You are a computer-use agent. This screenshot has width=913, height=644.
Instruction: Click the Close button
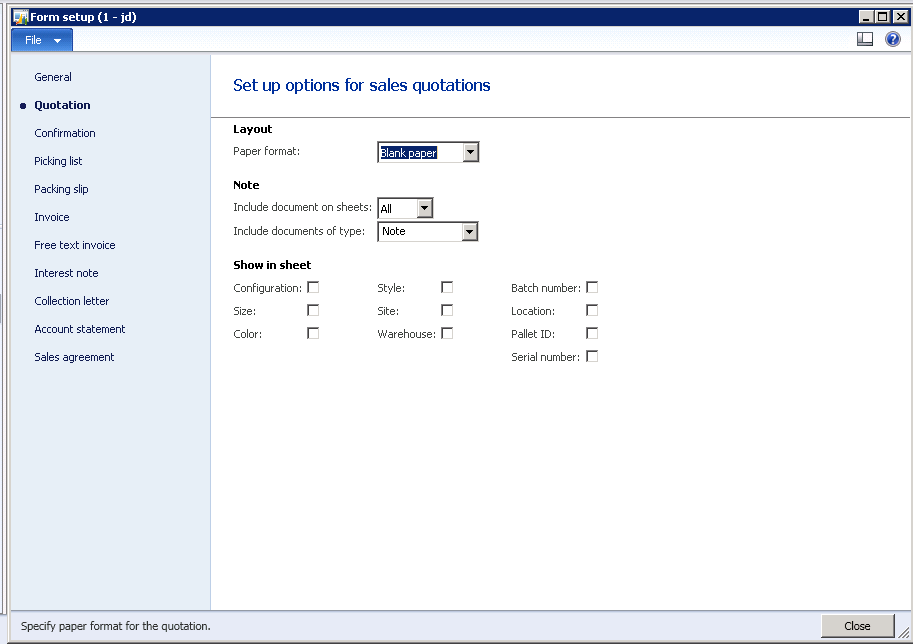pos(857,625)
